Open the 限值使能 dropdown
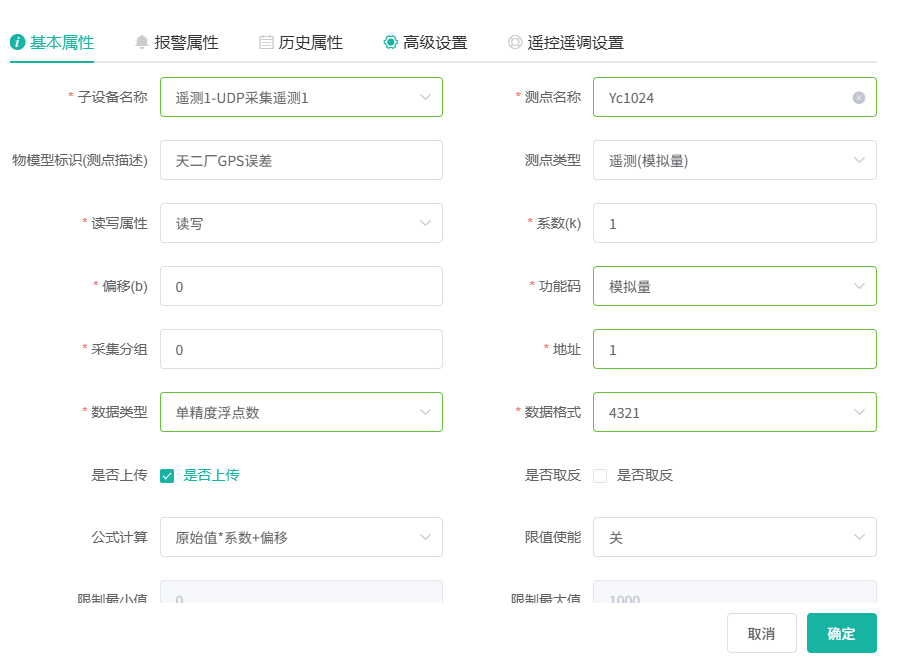Viewport: 905px width, 659px height. [734, 537]
